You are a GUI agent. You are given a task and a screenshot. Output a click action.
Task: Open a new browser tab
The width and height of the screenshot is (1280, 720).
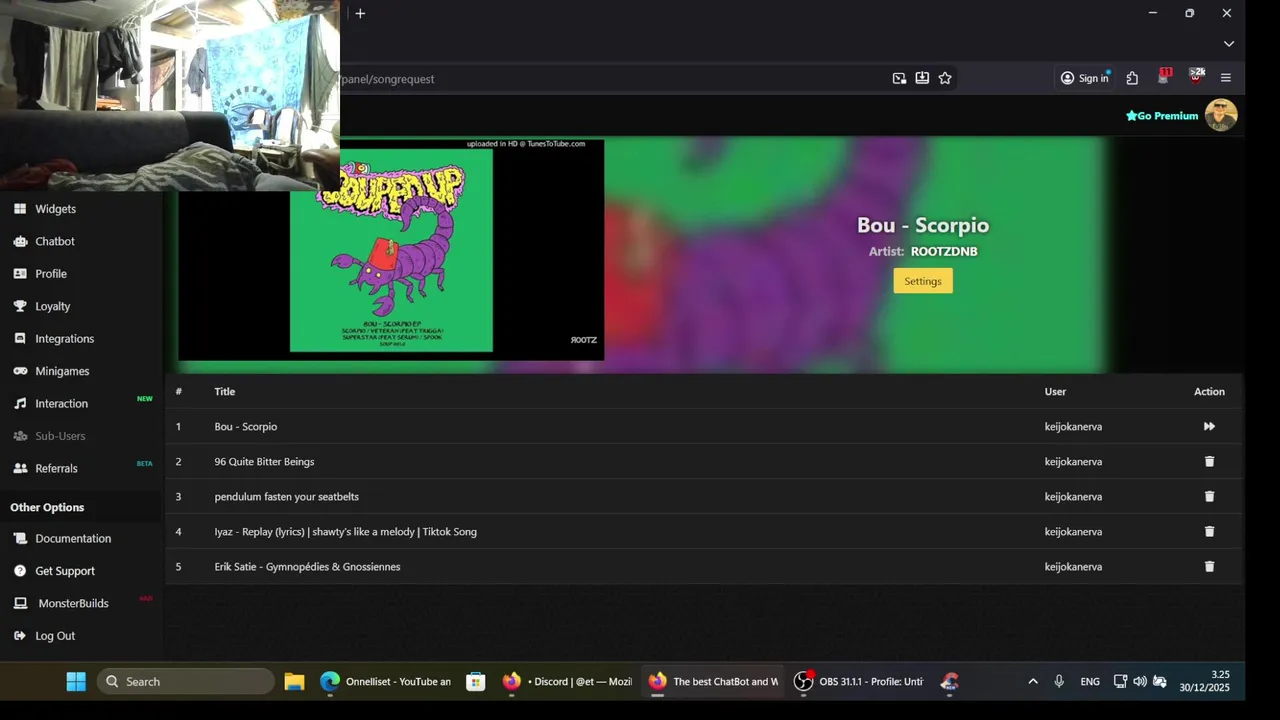click(360, 13)
